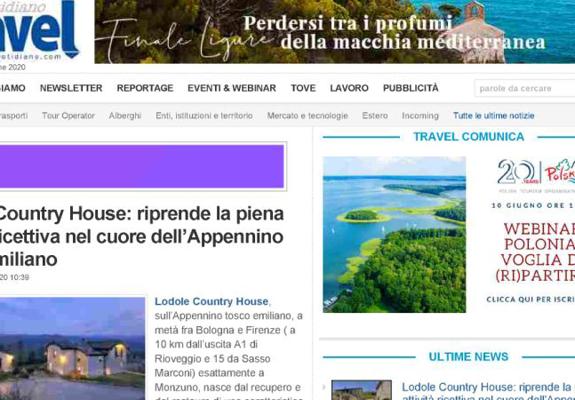This screenshot has width=575, height=400.
Task: Select the Incoming category
Action: click(420, 116)
